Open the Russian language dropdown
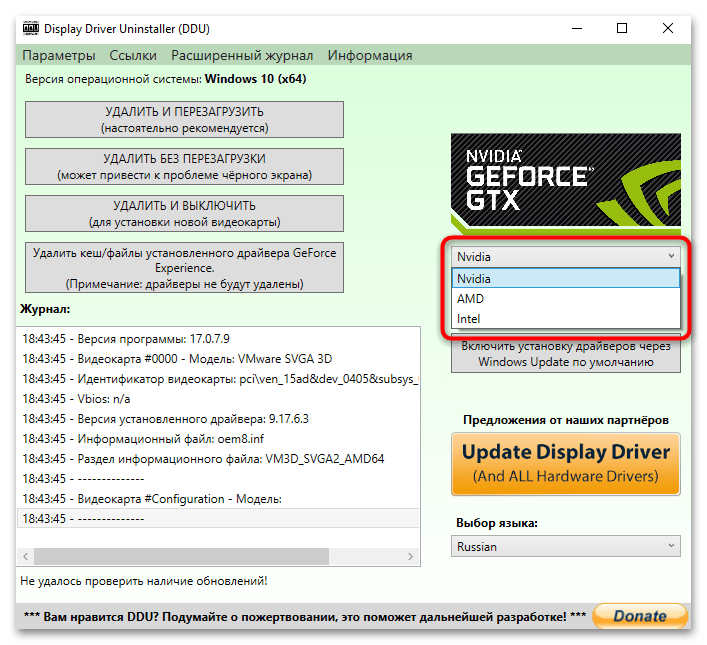Image resolution: width=707 pixels, height=645 pixels. (566, 547)
